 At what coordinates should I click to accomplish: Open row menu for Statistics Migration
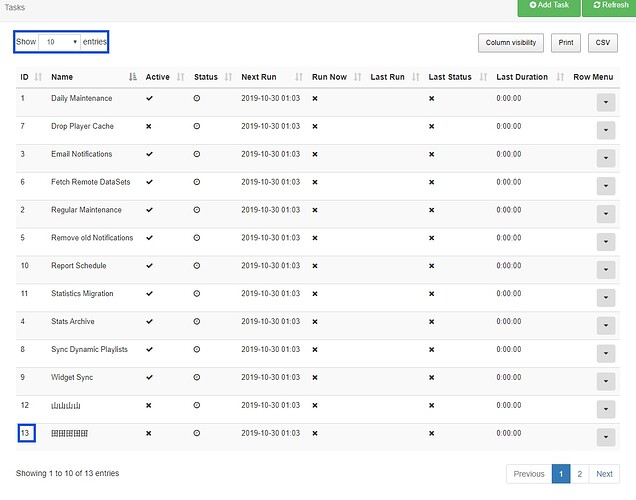(x=606, y=298)
